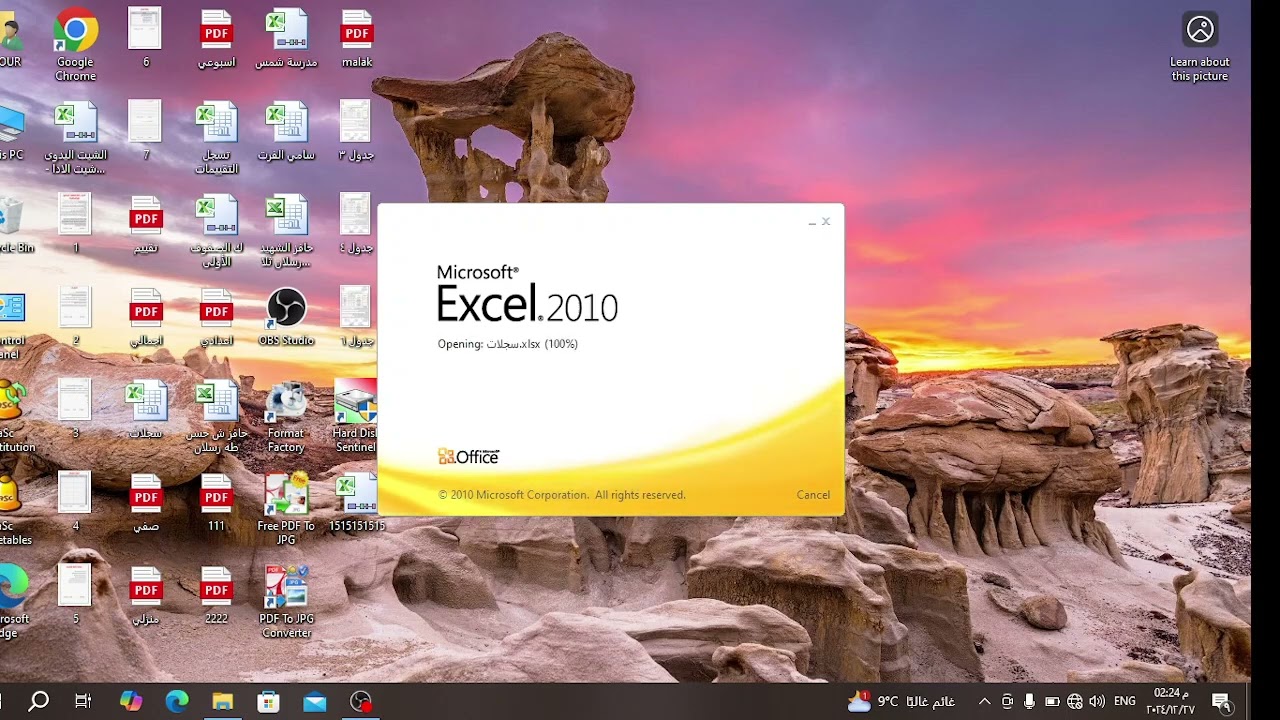Select the Free PDF To JPG shortcut
1280x720 pixels.
[x=286, y=510]
